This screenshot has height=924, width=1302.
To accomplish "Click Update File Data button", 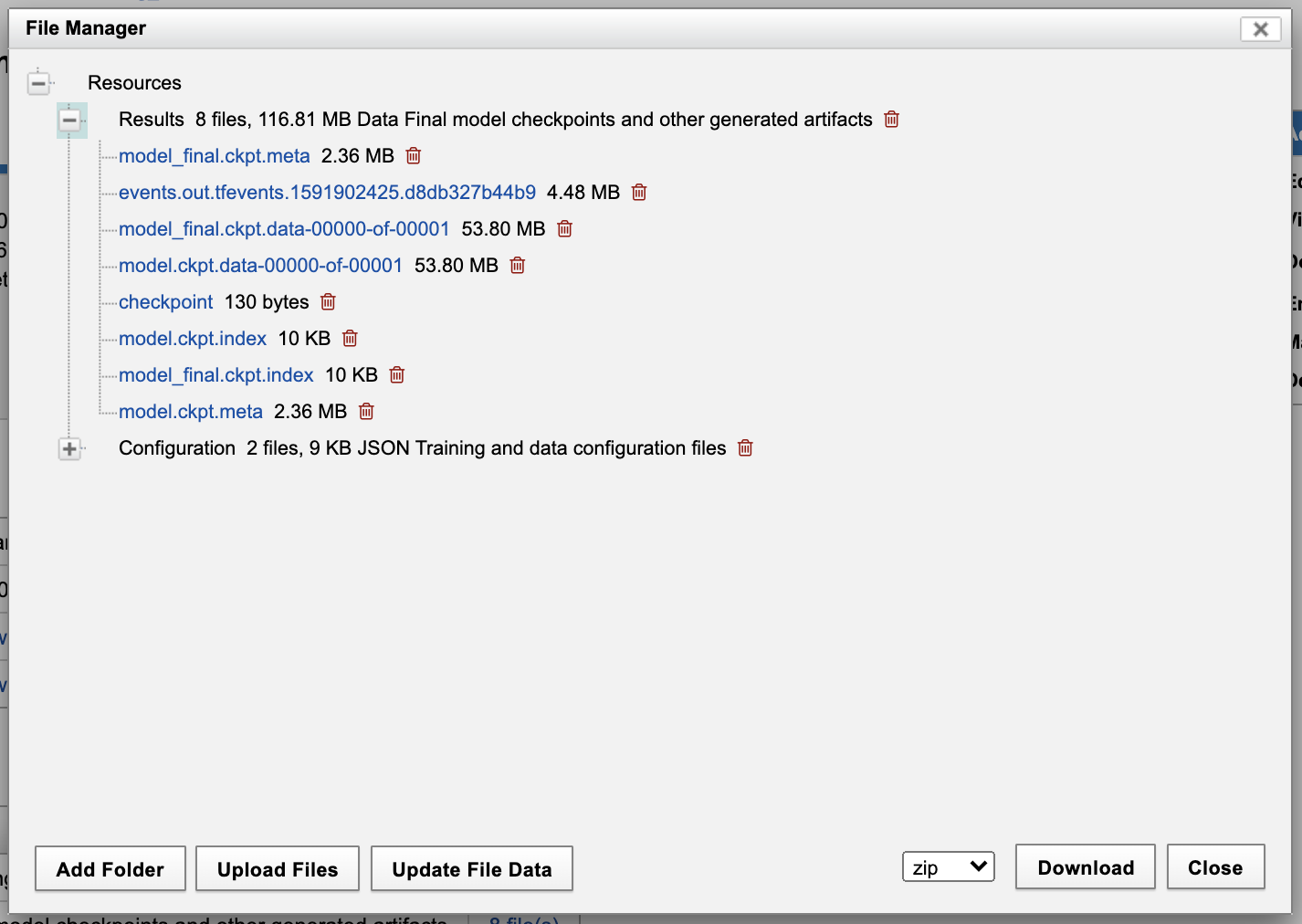I will tap(471, 869).
